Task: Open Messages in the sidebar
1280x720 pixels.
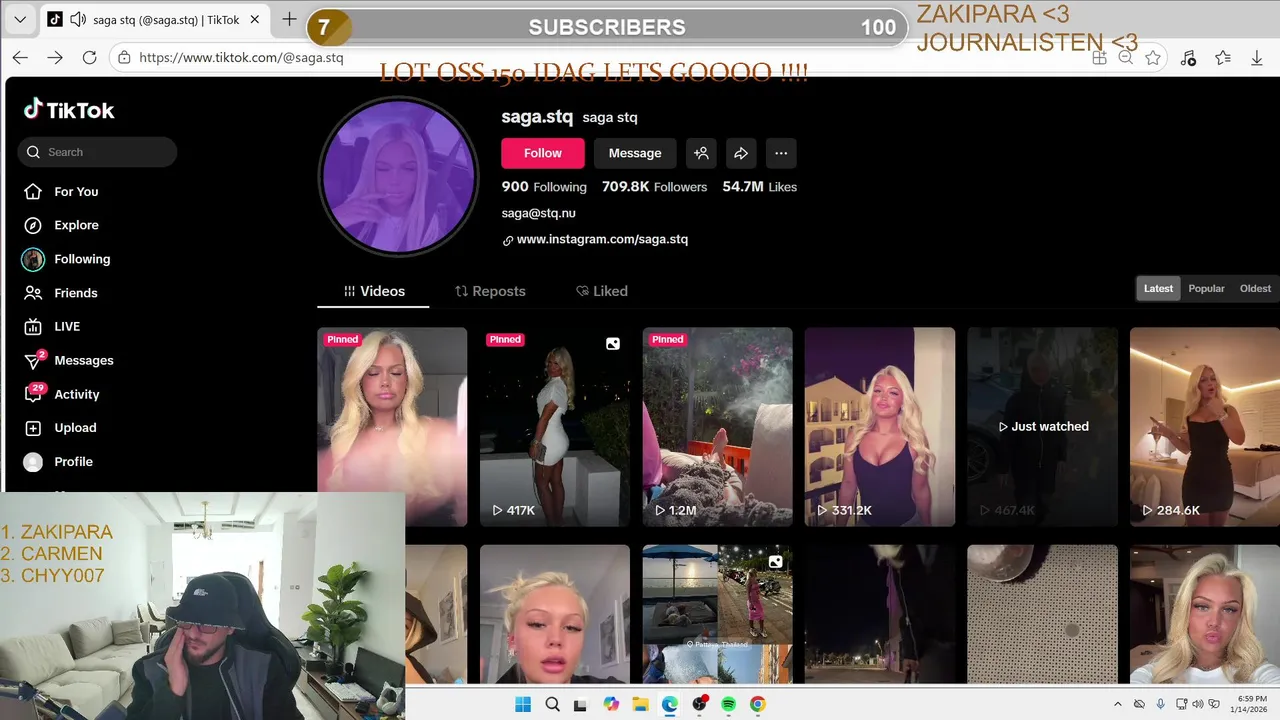Action: pyautogui.click(x=69, y=360)
